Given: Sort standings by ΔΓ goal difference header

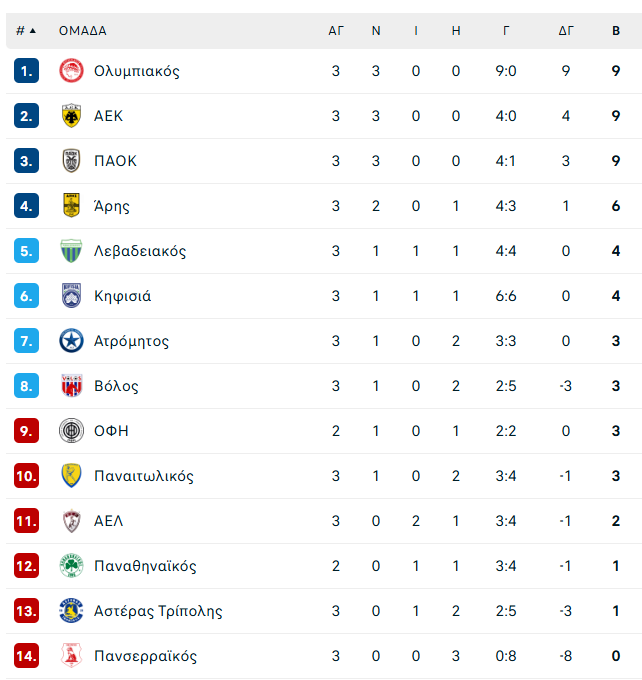Looking at the screenshot, I should (566, 30).
